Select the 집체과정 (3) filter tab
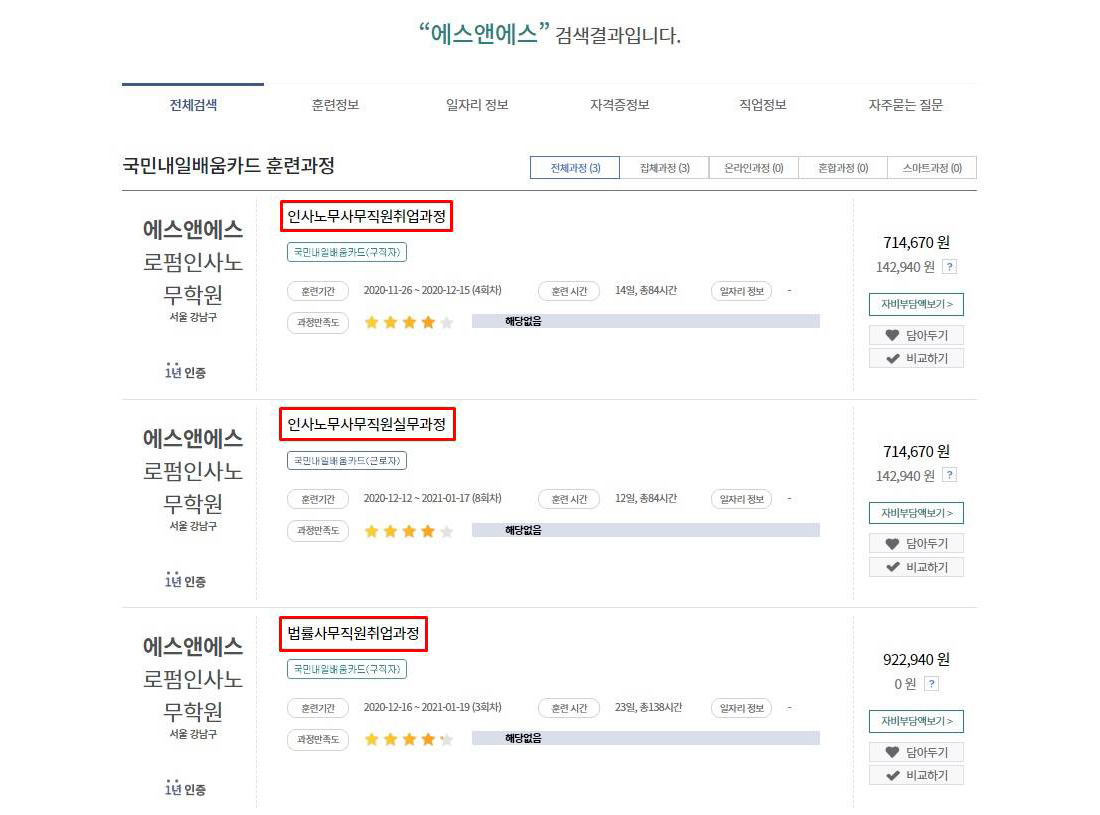Image resolution: width=1100 pixels, height=815 pixels. pyautogui.click(x=664, y=168)
